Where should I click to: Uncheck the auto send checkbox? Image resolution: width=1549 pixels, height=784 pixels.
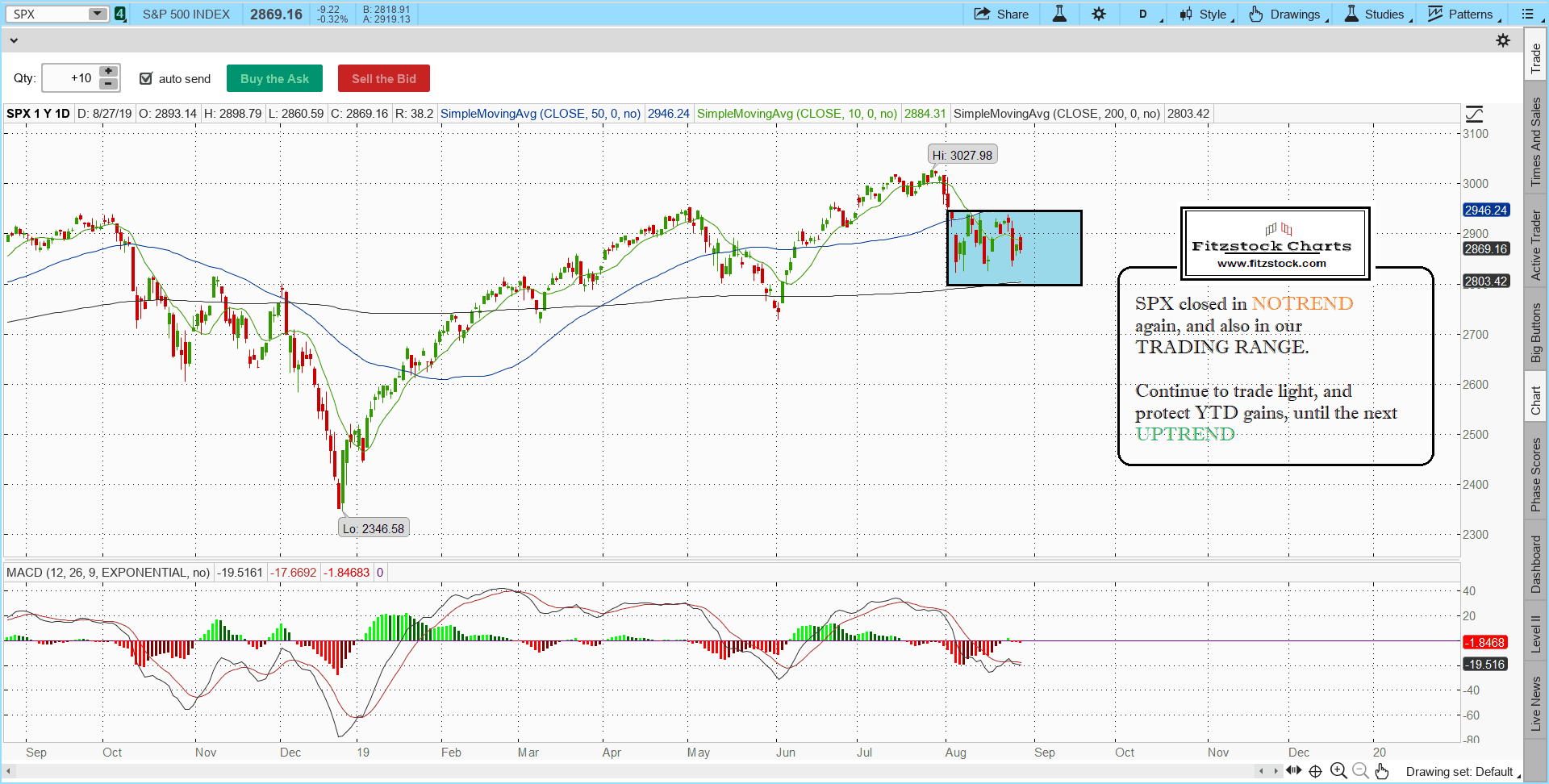146,78
